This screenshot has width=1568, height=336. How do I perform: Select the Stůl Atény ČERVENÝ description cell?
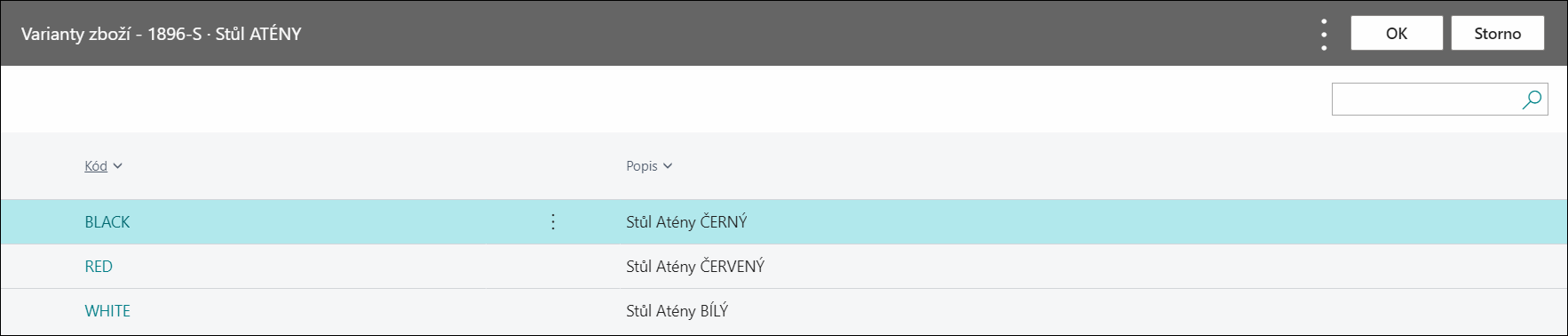[x=695, y=267]
